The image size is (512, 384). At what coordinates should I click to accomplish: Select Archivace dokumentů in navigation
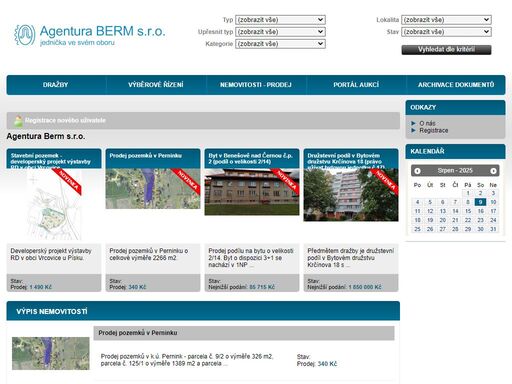(x=456, y=85)
